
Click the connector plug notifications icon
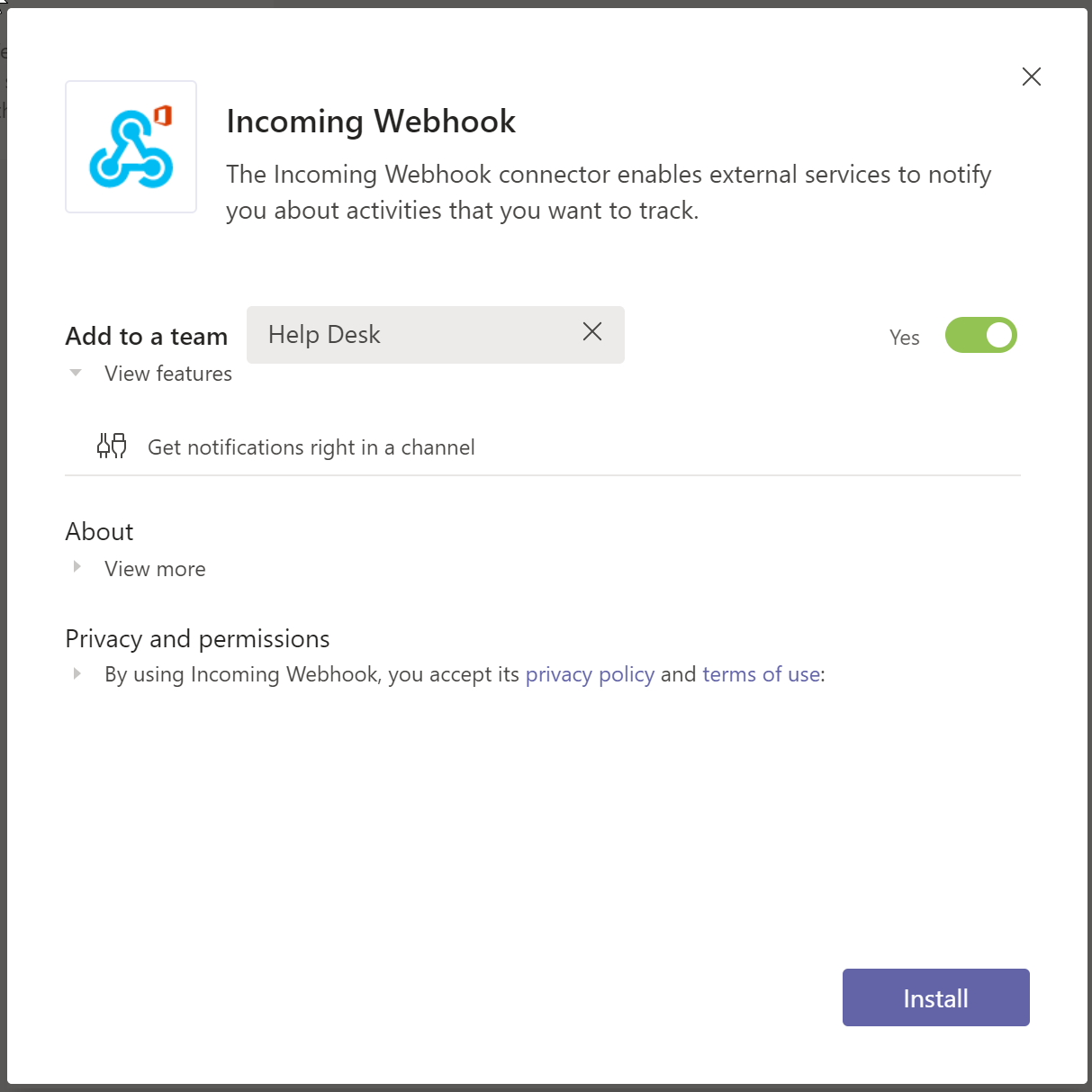pyautogui.click(x=112, y=446)
